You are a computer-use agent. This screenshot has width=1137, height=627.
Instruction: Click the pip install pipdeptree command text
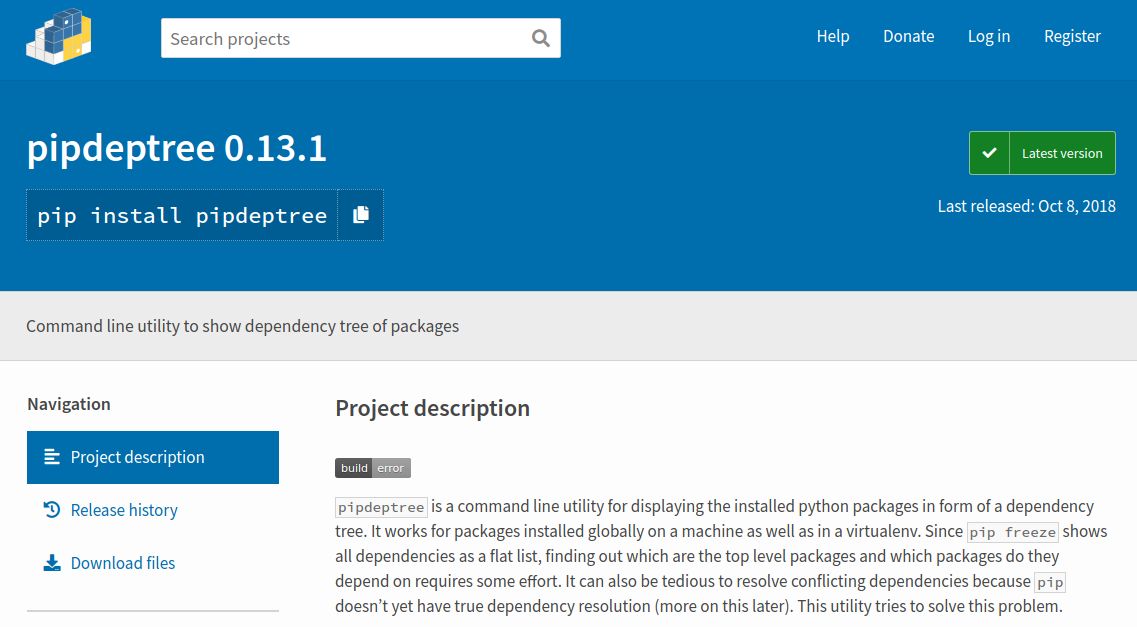(x=182, y=215)
